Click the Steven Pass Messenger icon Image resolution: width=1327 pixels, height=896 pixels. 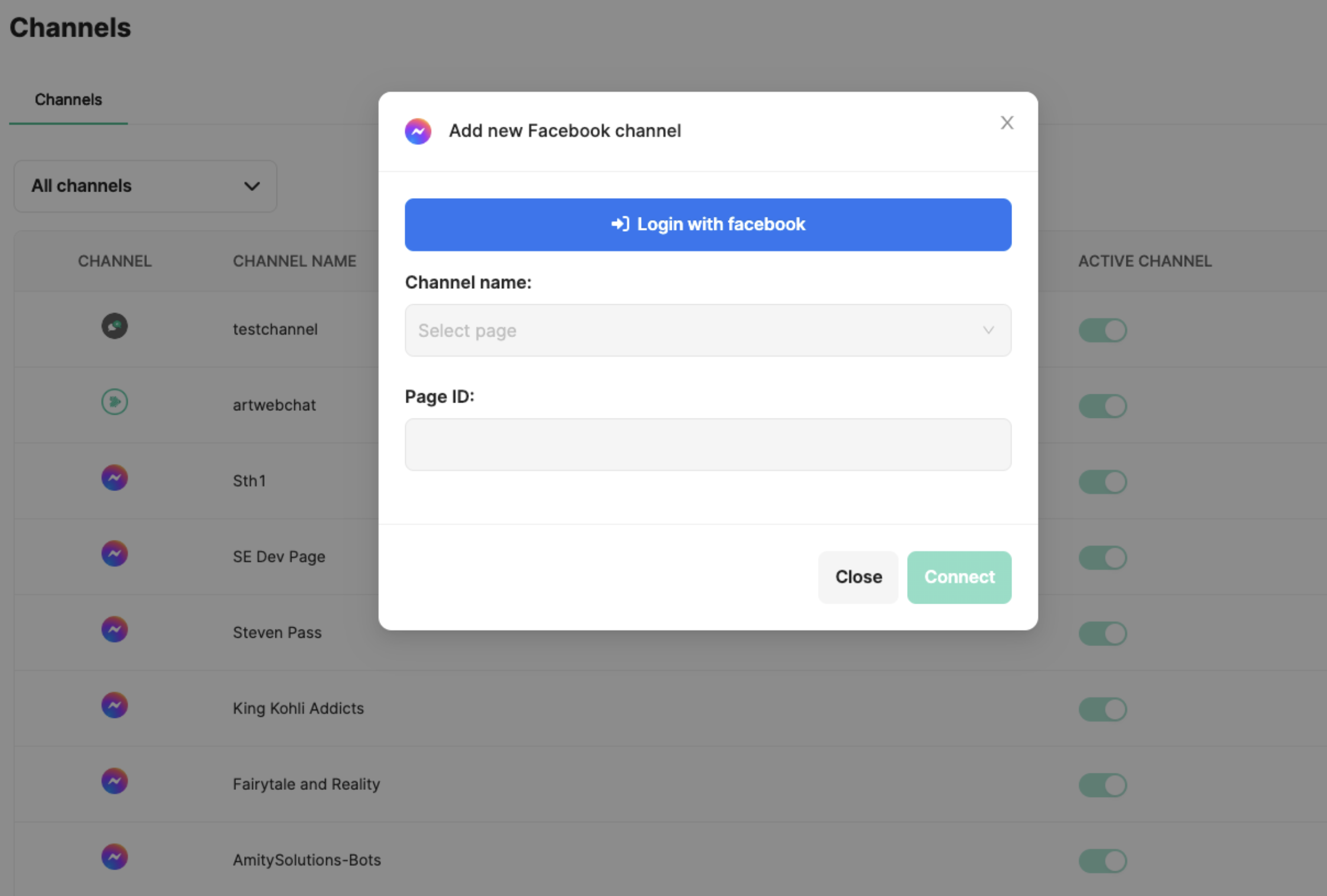coord(114,630)
